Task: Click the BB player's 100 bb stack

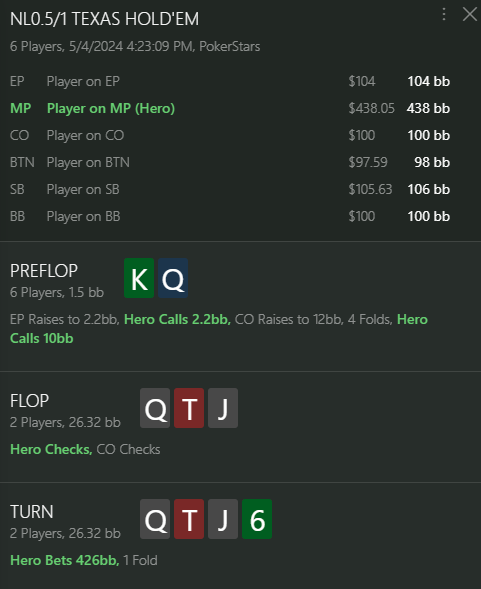Action: click(x=429, y=216)
